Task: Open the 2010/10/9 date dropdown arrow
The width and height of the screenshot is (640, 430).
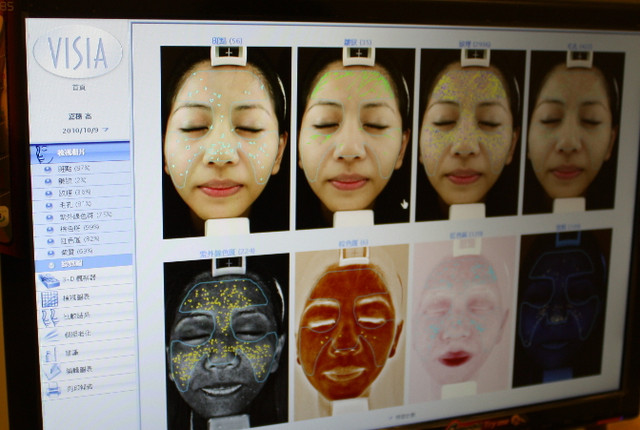Action: (105, 130)
